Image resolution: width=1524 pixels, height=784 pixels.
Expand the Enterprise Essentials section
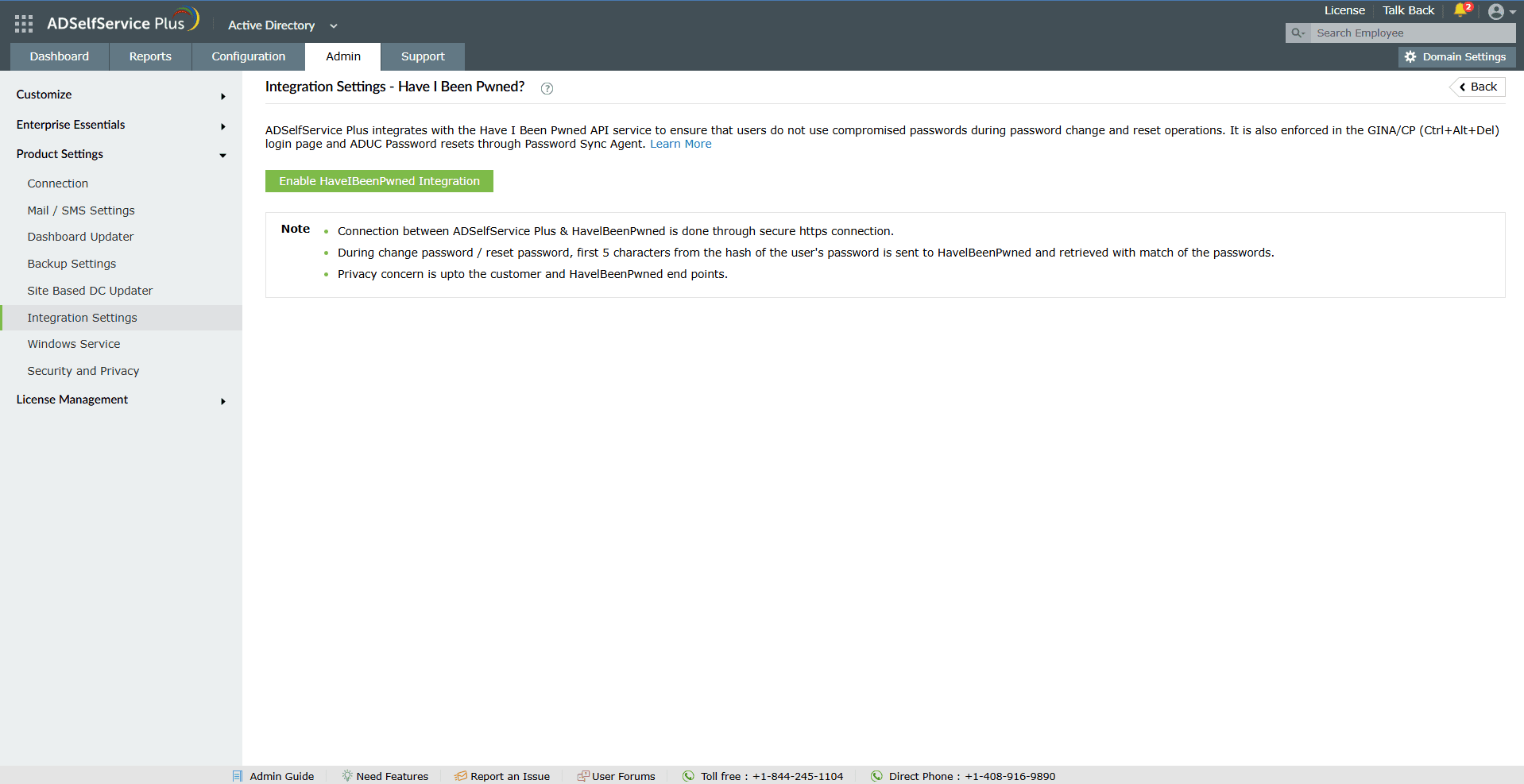click(x=223, y=126)
